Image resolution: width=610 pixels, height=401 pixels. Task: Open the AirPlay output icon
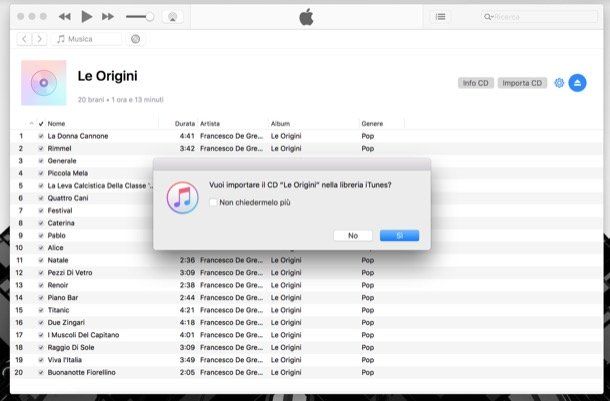pyautogui.click(x=172, y=17)
